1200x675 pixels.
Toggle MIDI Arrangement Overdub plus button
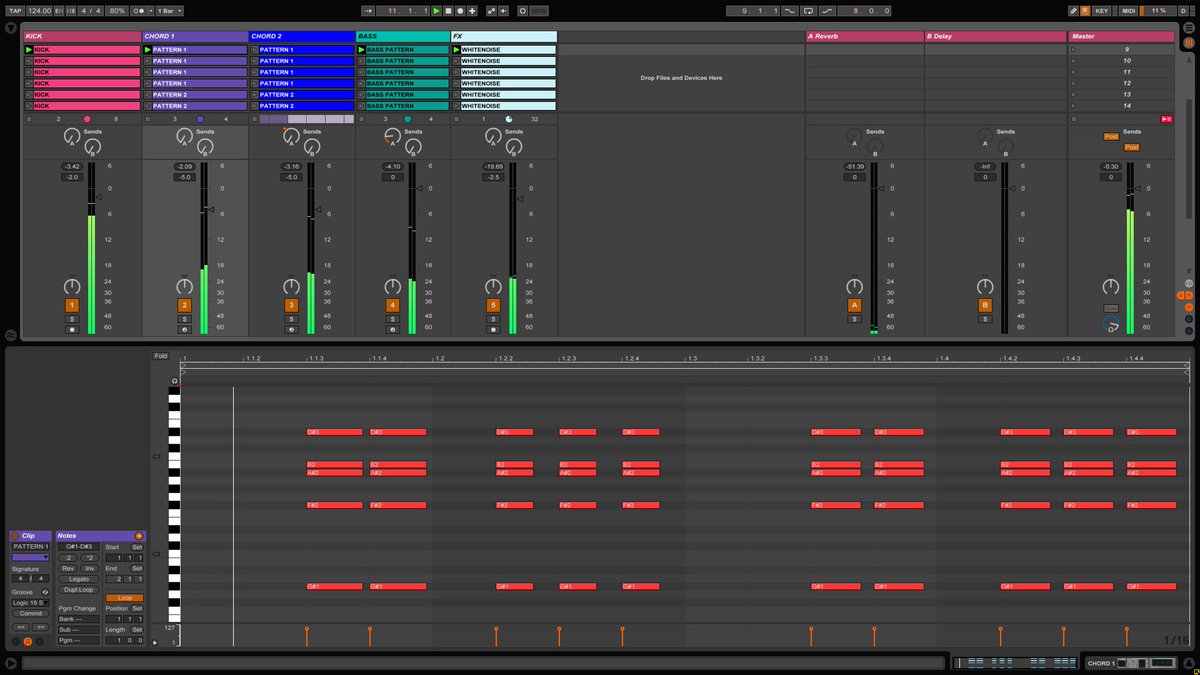[472, 10]
